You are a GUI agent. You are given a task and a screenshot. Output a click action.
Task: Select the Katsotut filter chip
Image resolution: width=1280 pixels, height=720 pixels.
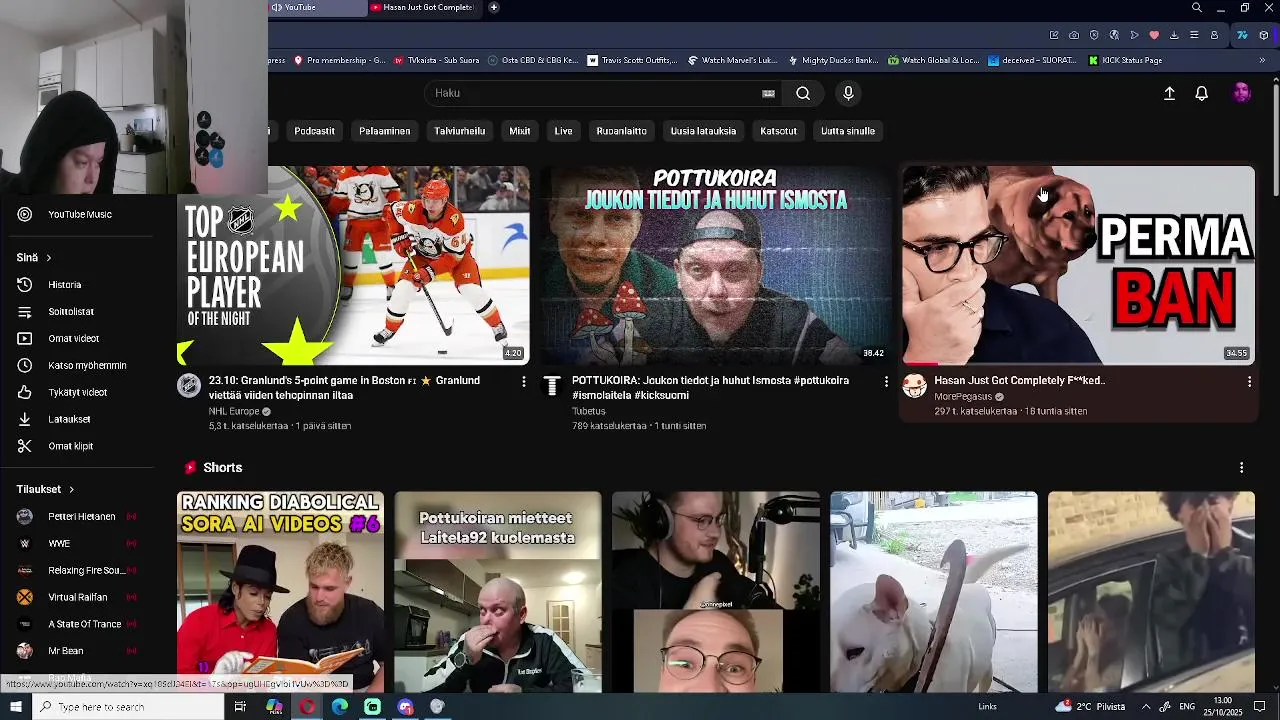(x=779, y=131)
